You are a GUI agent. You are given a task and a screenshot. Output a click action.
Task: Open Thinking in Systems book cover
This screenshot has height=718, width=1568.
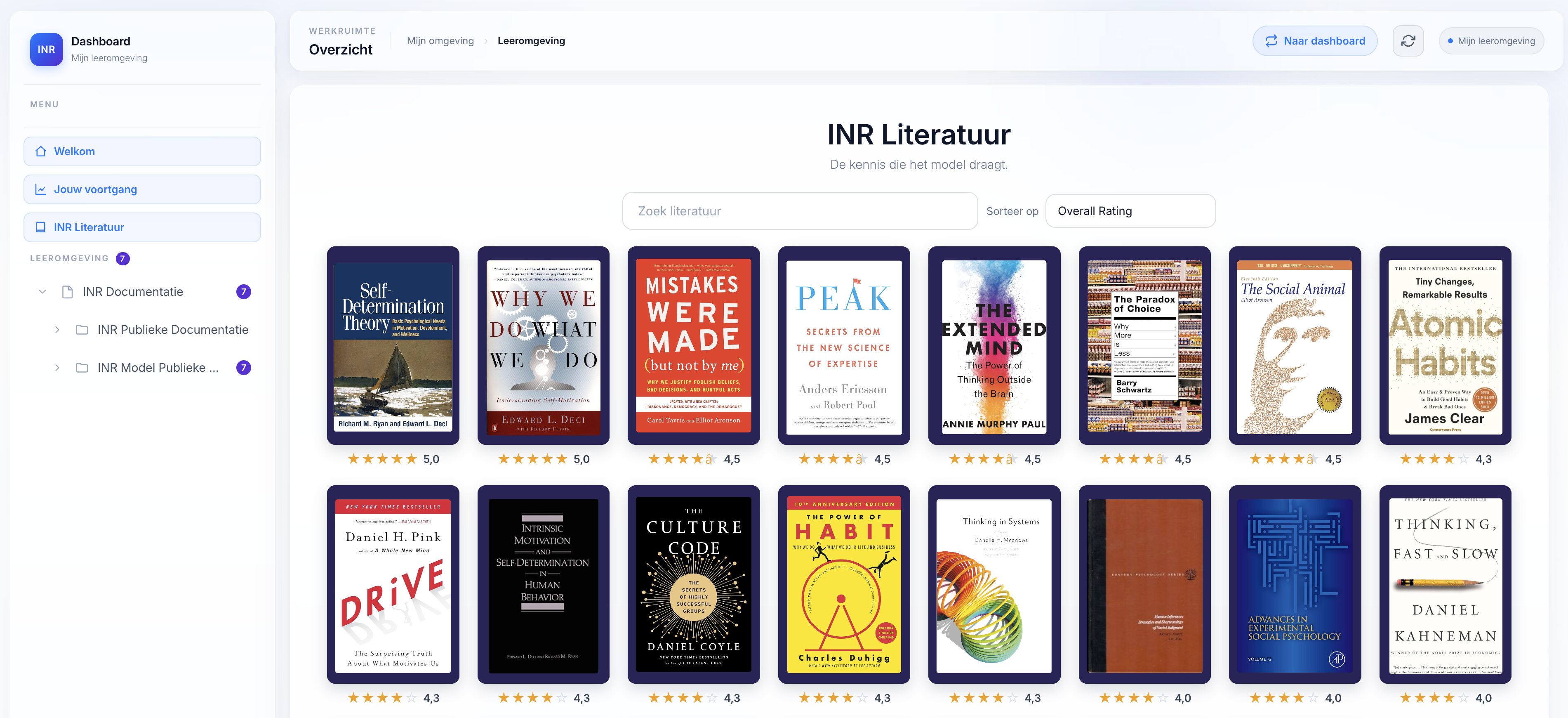[x=994, y=585]
